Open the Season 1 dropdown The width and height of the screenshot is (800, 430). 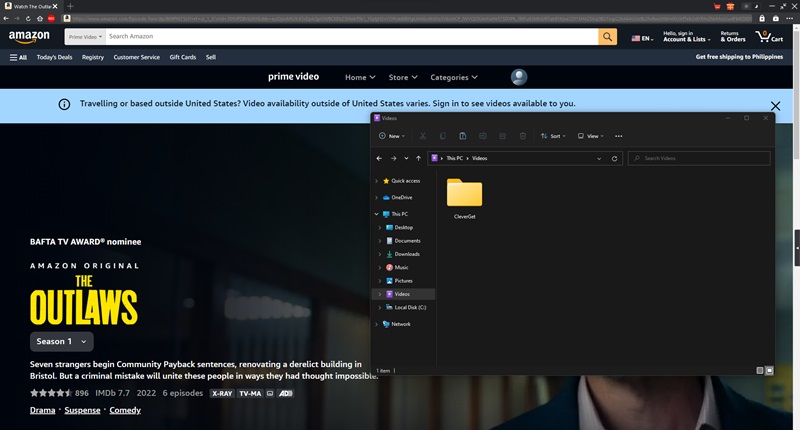[62, 342]
